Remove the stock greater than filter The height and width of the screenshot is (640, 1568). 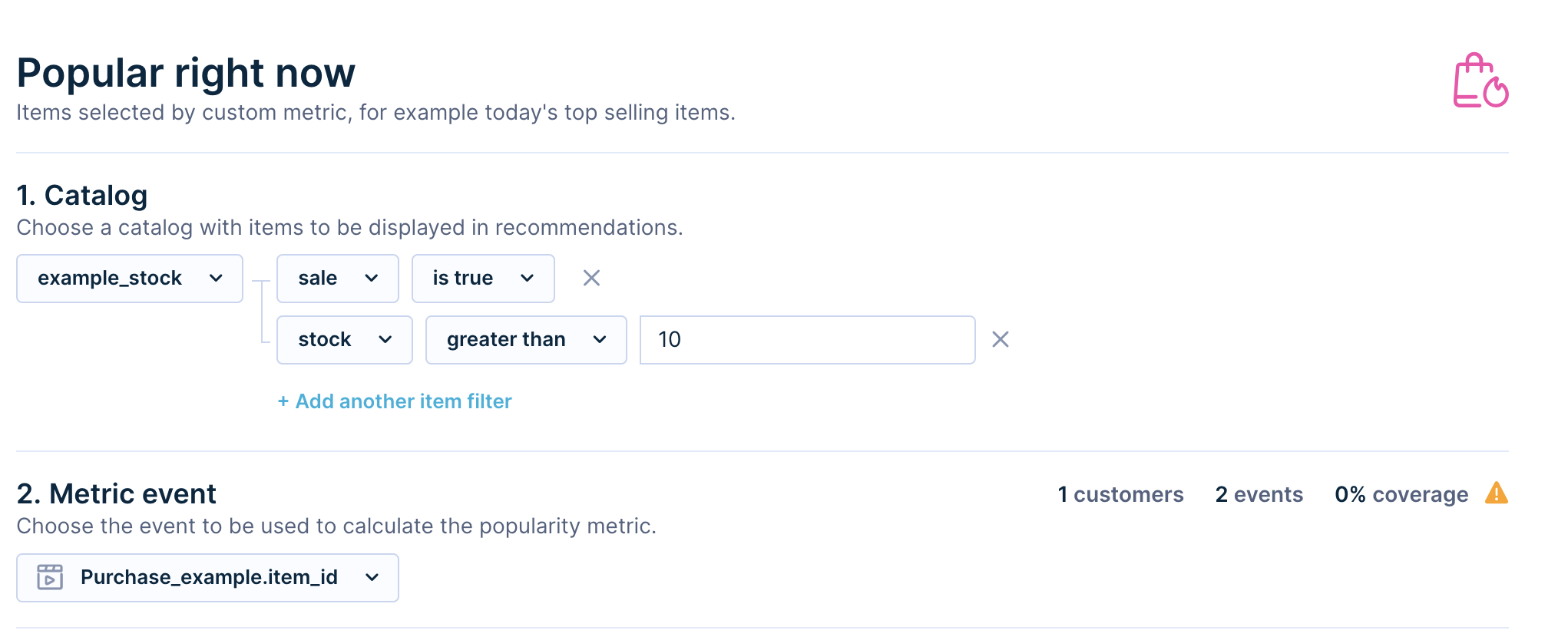tap(1000, 339)
